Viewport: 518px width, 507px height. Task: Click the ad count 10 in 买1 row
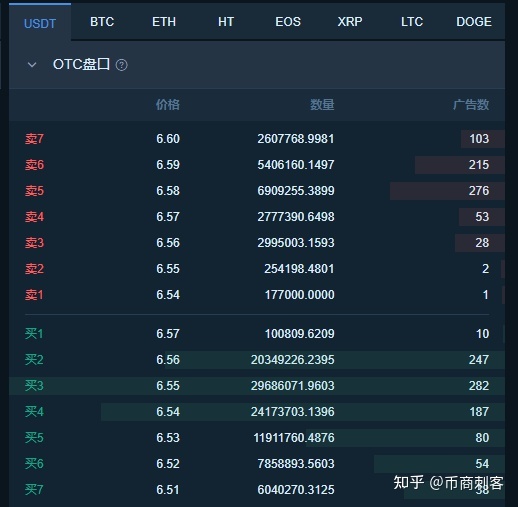tap(482, 334)
